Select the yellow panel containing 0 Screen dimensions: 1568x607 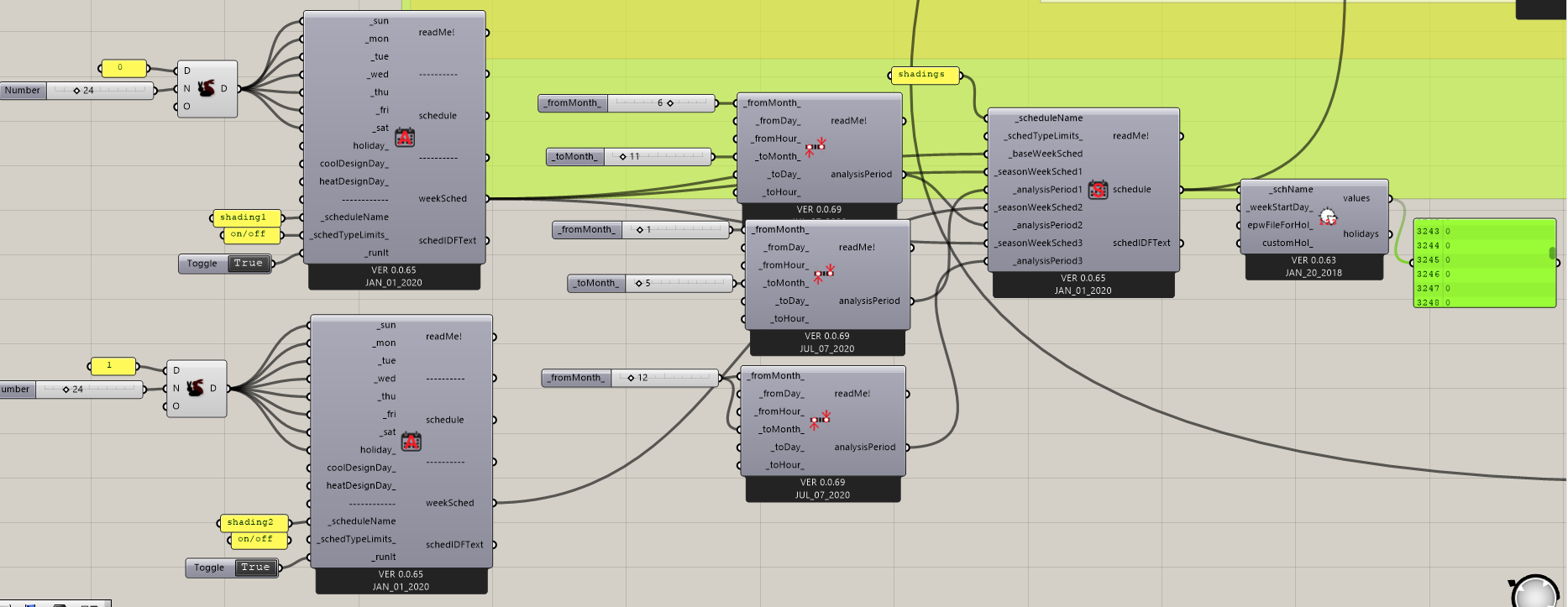[124, 68]
